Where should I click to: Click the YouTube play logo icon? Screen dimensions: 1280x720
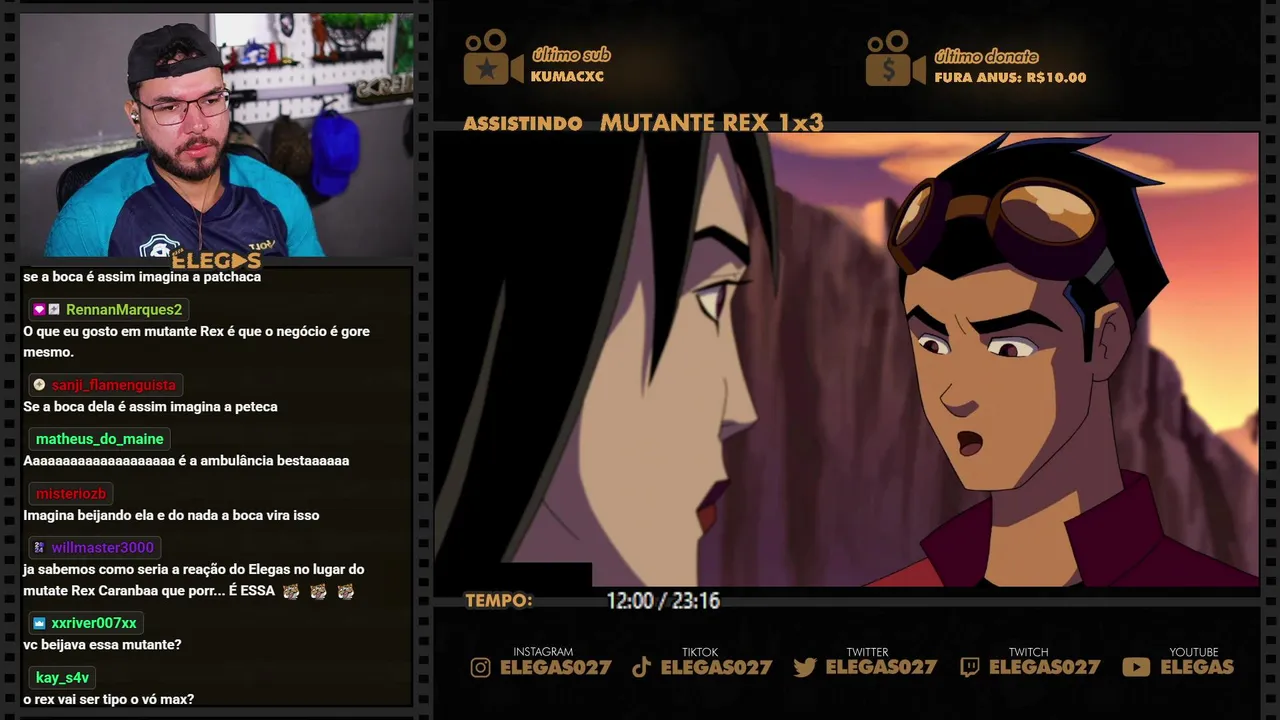1136,667
